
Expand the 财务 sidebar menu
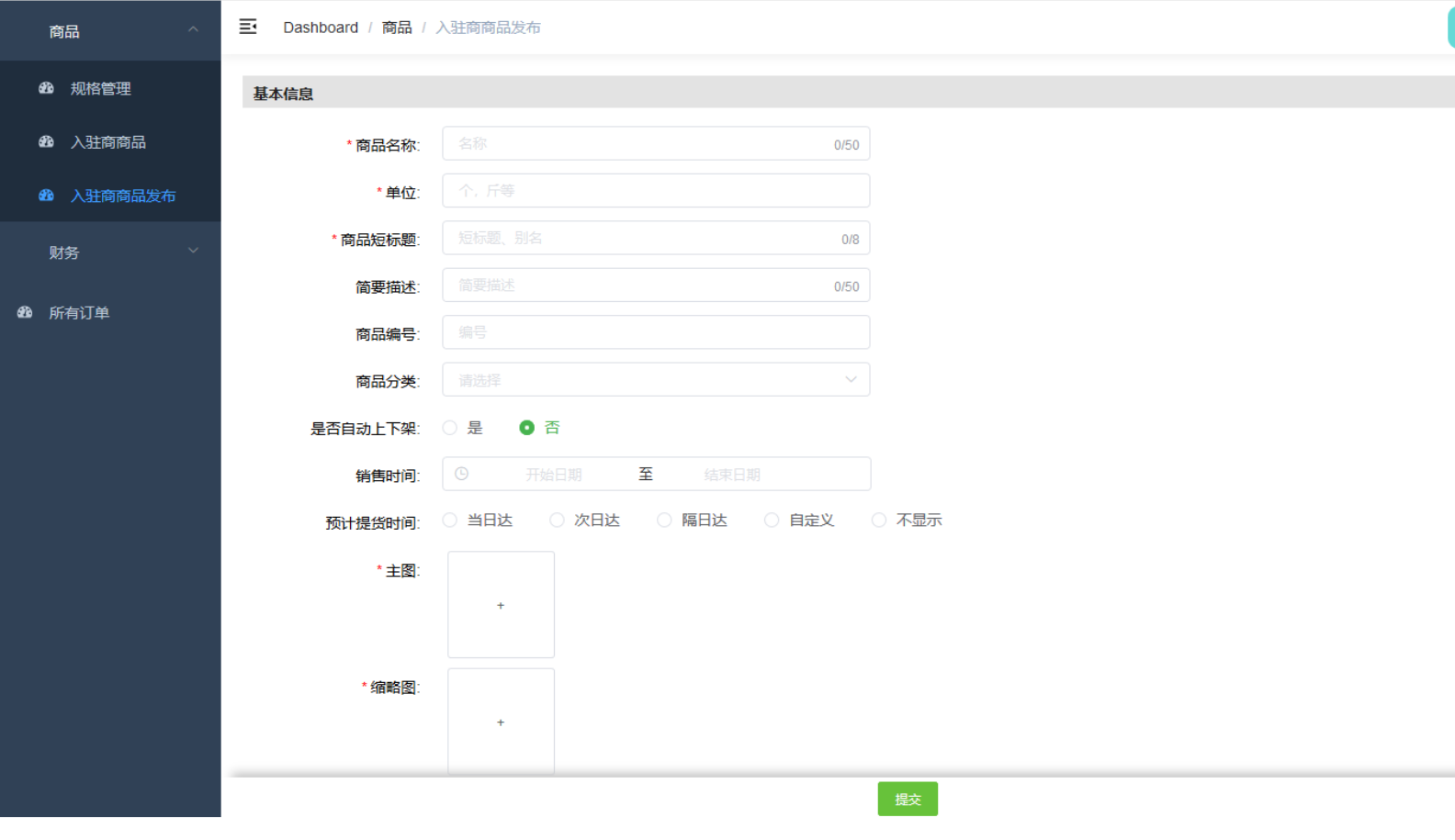[110, 252]
